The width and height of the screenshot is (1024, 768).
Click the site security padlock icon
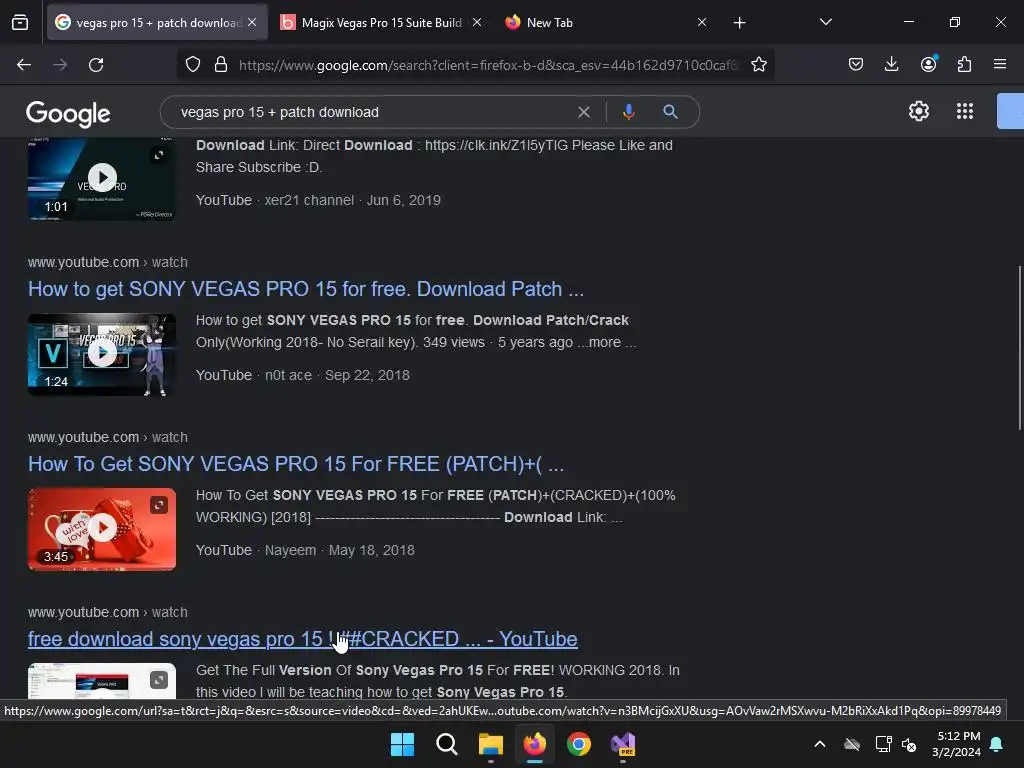coord(221,65)
